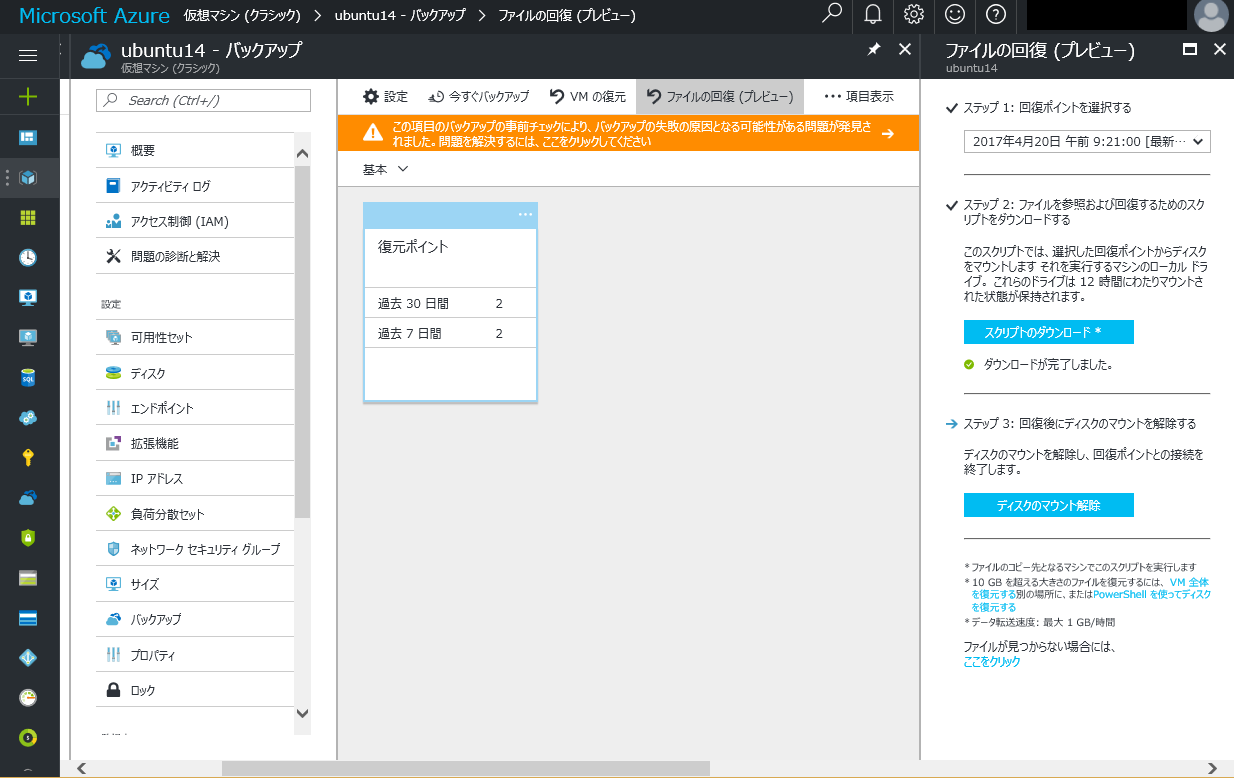Image resolution: width=1234 pixels, height=778 pixels.
Task: Select the SQL databases sidebar icon
Action: point(27,377)
